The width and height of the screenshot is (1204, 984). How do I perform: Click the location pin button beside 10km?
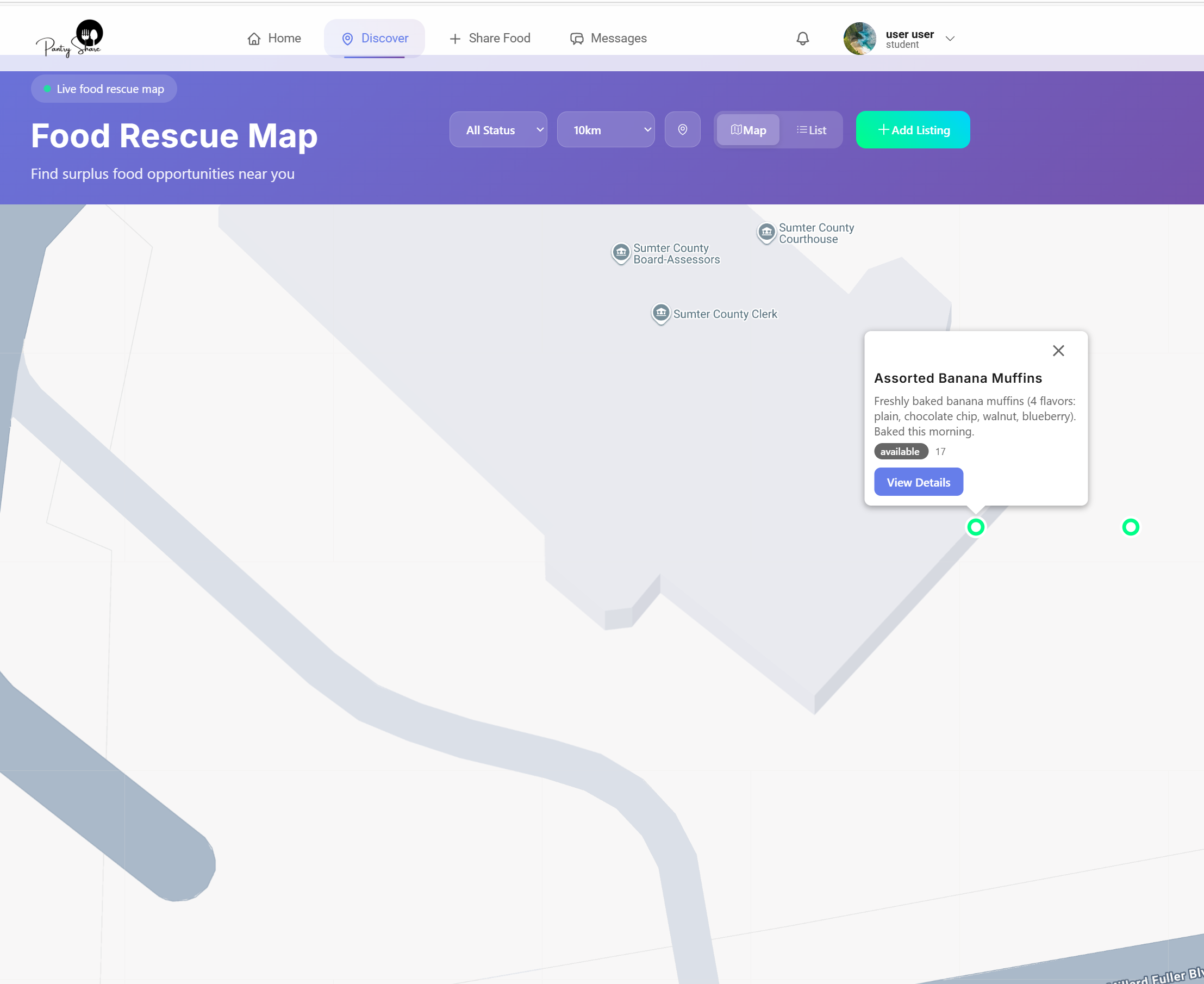tap(682, 130)
